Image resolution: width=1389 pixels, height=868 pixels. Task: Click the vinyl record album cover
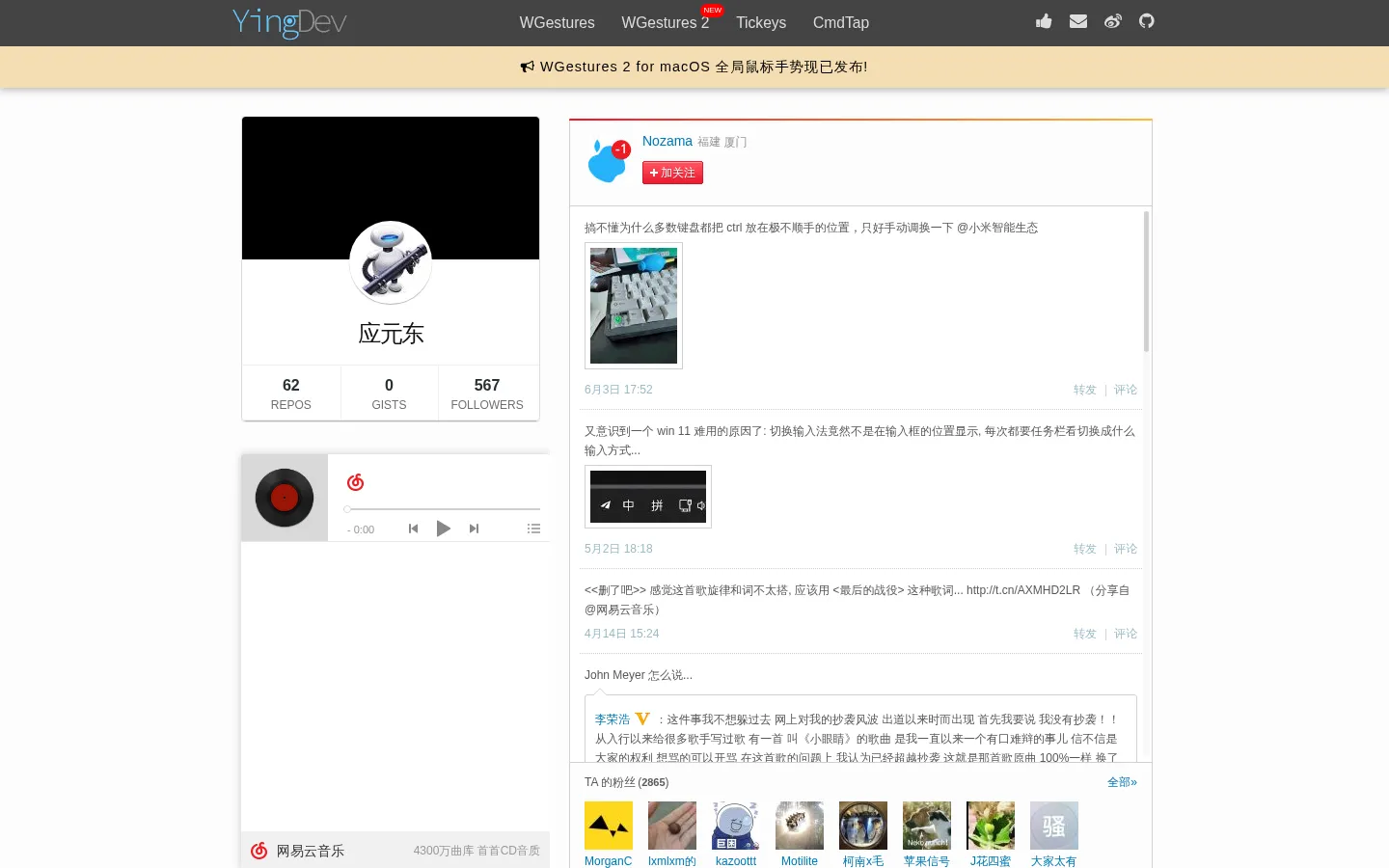coord(285,498)
